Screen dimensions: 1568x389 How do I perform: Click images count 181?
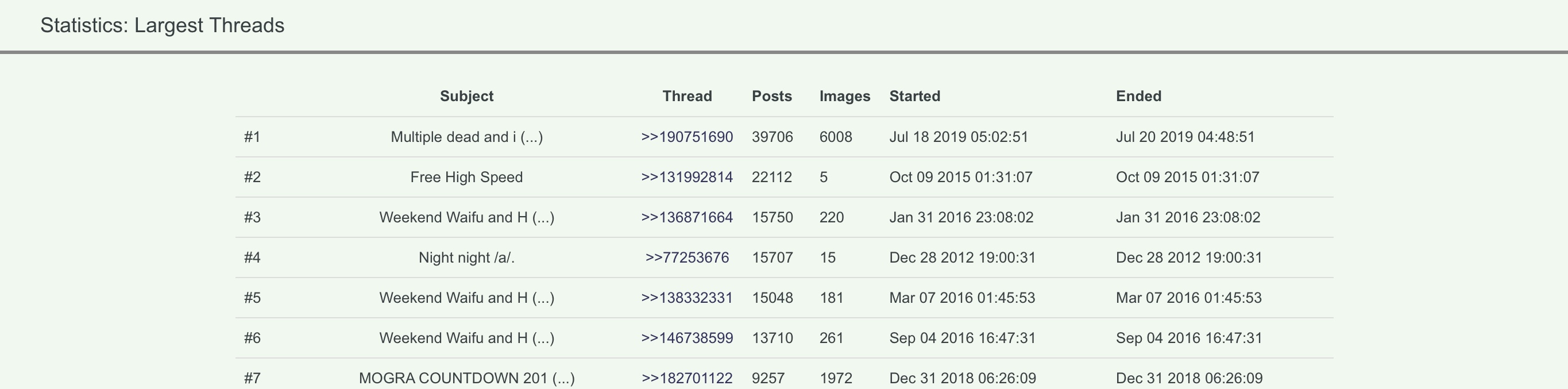[x=832, y=298]
